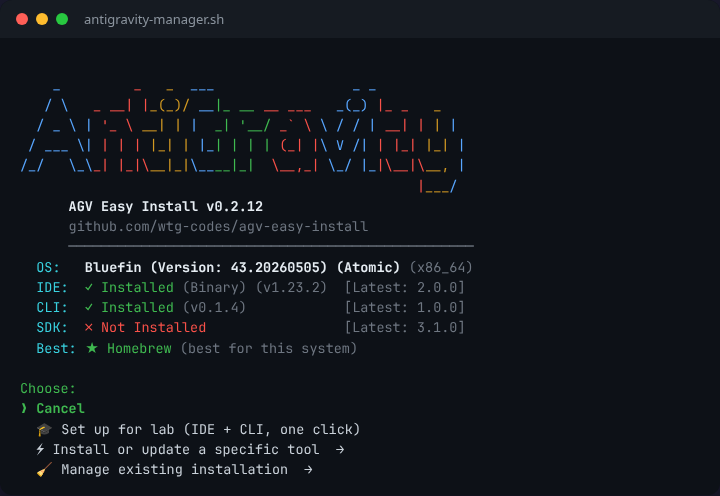Click the [Latest: 3.1.0] text
720x496 pixels.
[405, 327]
